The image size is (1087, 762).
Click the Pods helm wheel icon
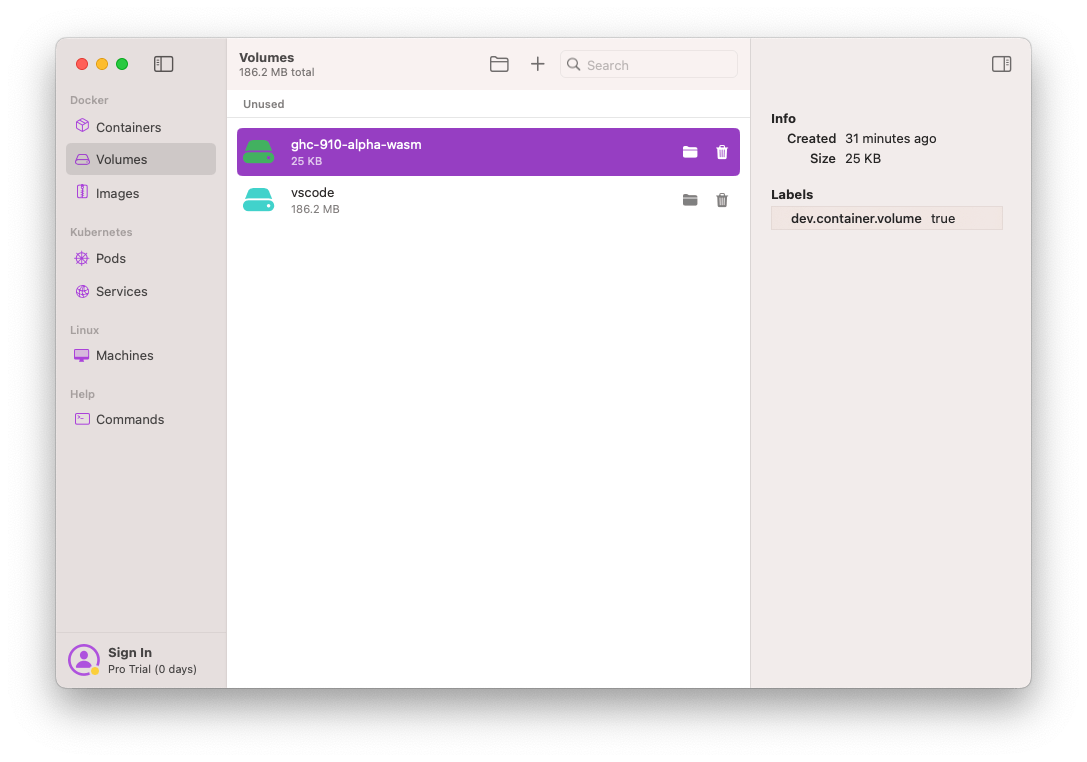82,259
